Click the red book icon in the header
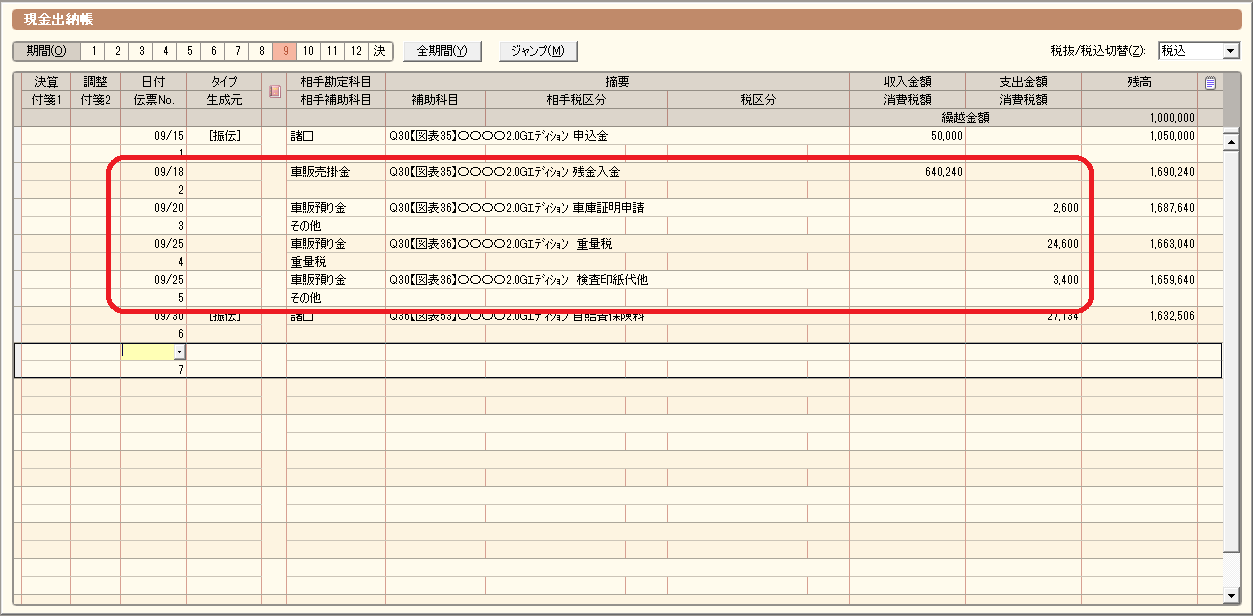The height and width of the screenshot is (616, 1253). coord(275,91)
